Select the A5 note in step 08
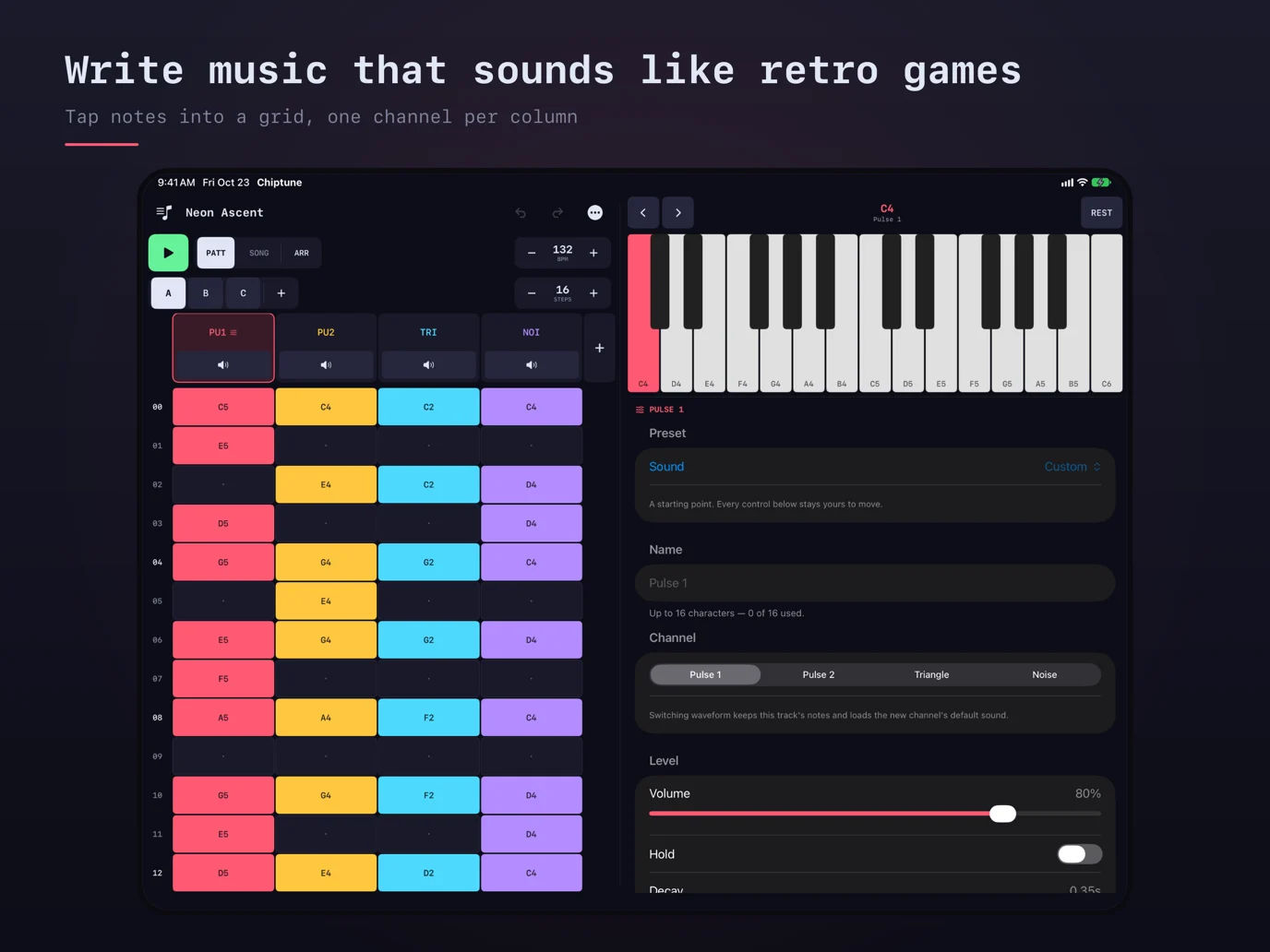This screenshot has height=952, width=1270. (x=223, y=718)
